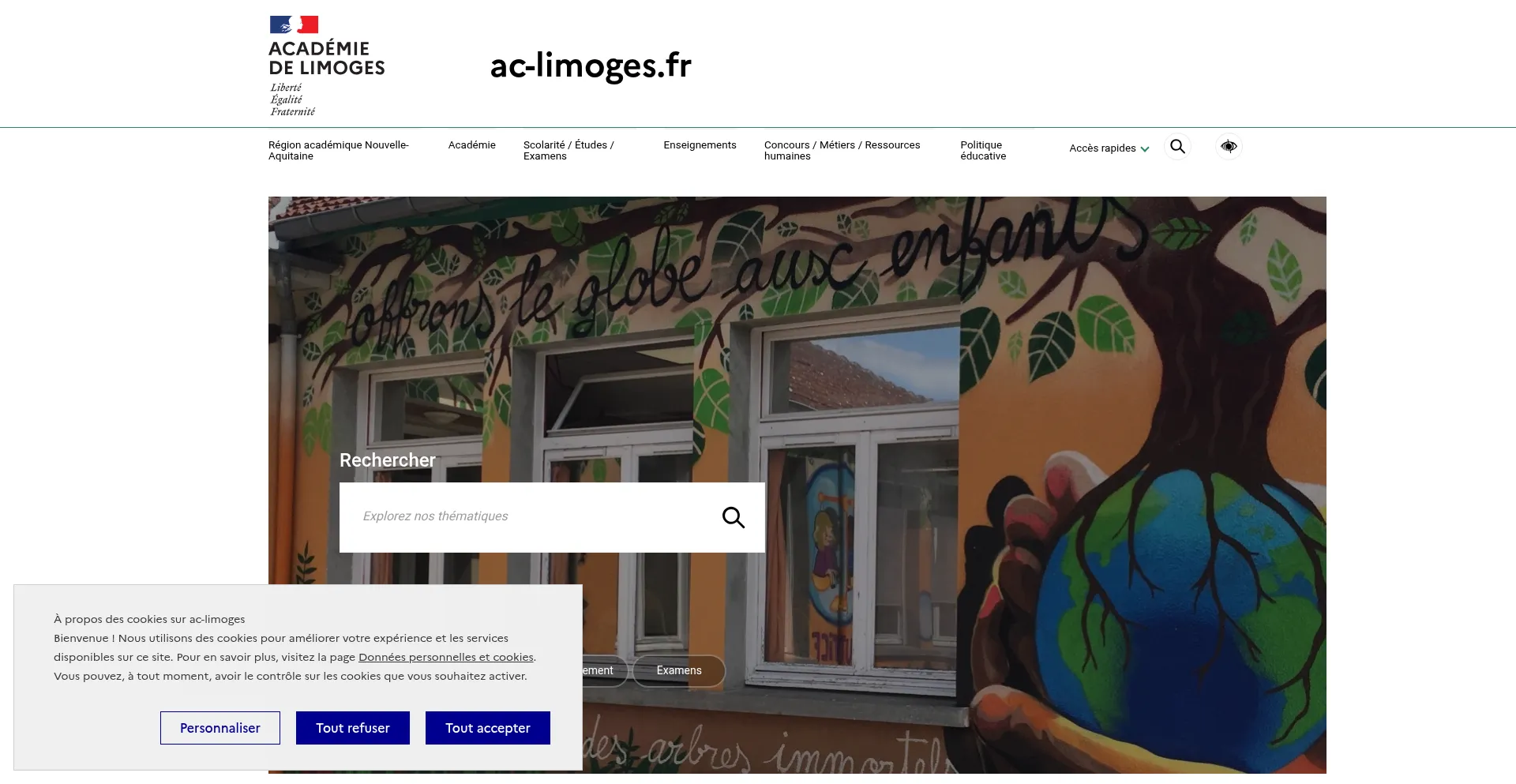Image resolution: width=1516 pixels, height=784 pixels.
Task: Click the Académie de Limoges logo
Action: click(326, 66)
